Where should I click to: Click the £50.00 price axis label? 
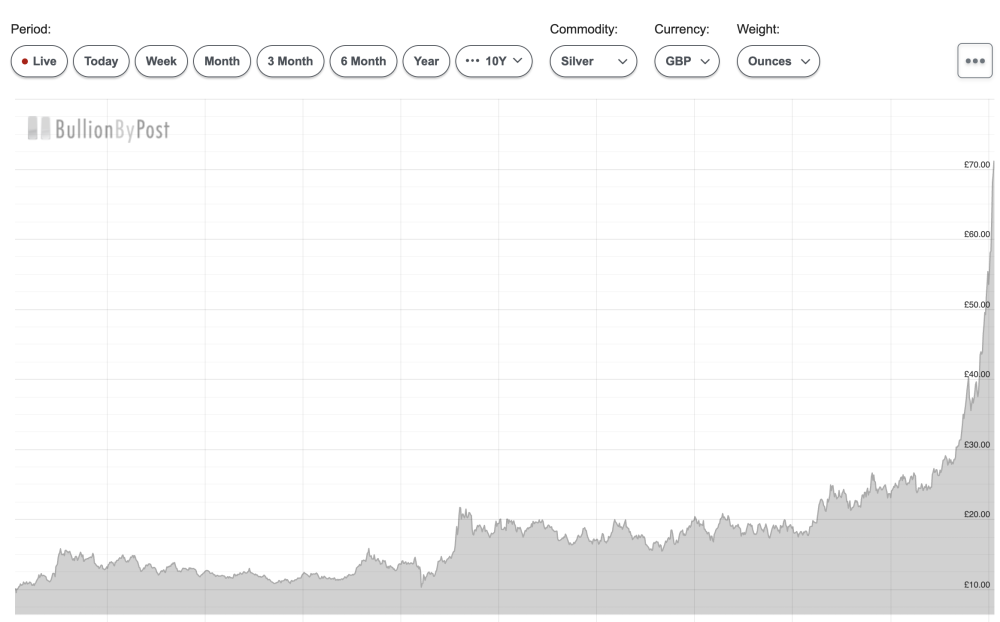click(x=976, y=304)
